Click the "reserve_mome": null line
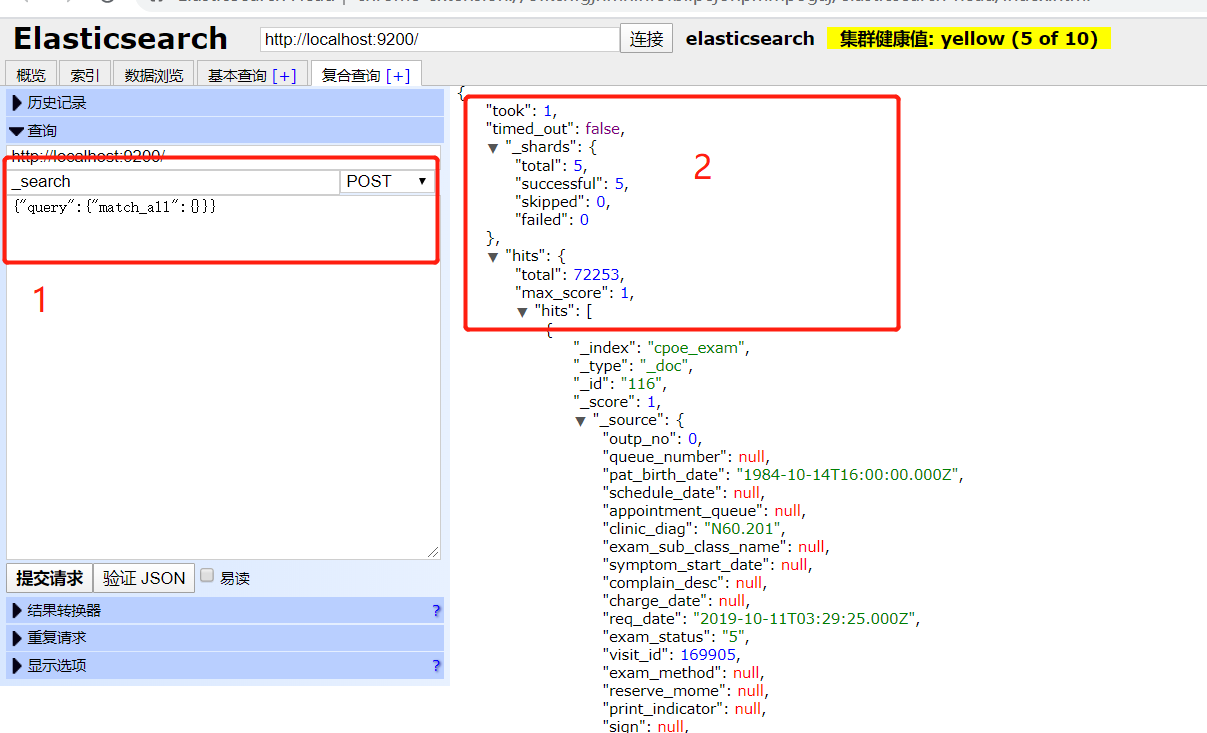Viewport: 1207px width, 733px height. [x=686, y=691]
